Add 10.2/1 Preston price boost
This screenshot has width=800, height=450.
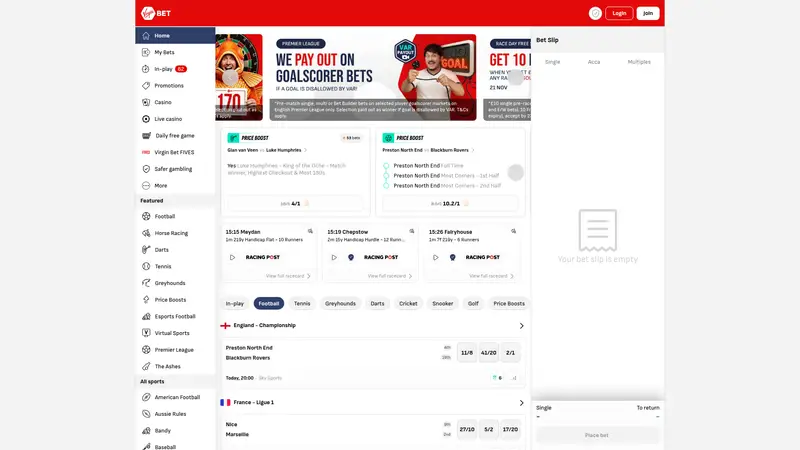tap(451, 204)
